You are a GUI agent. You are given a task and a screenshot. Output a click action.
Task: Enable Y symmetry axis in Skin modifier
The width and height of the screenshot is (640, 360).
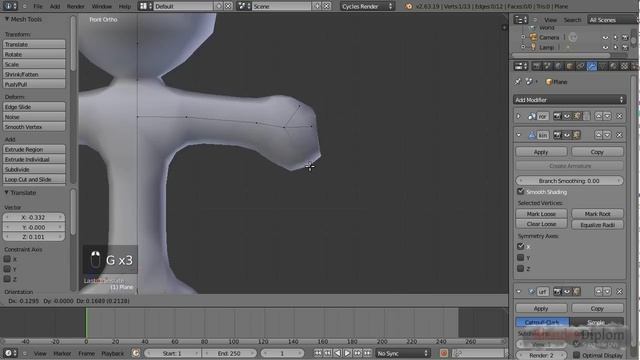520,258
